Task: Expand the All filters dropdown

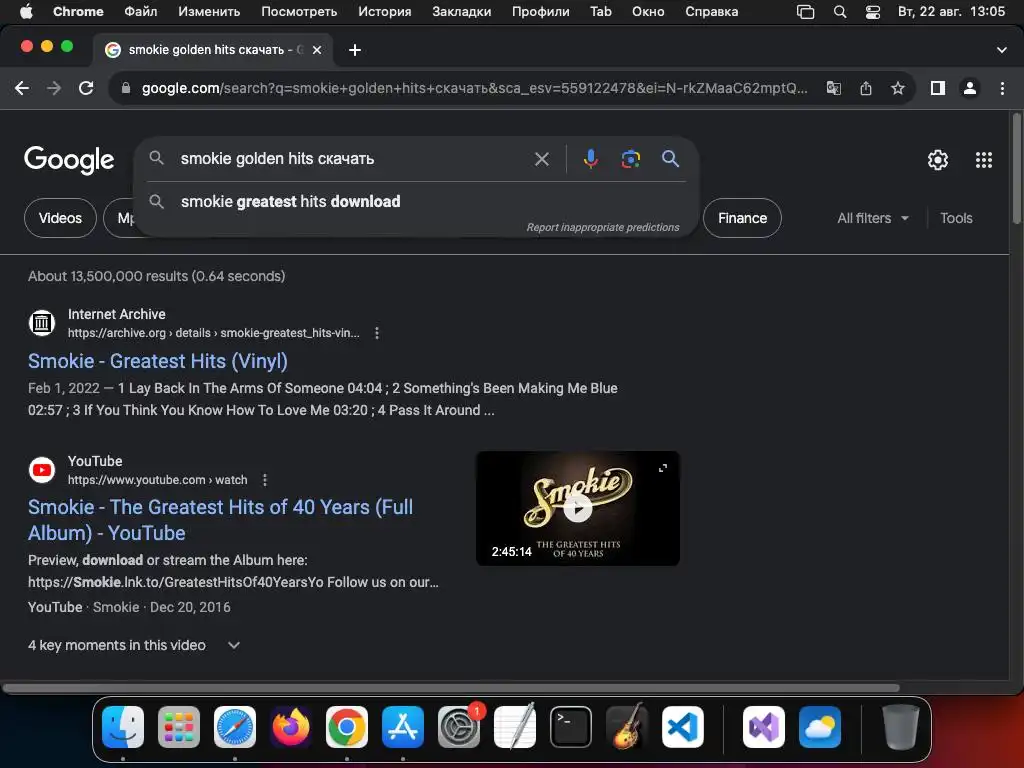Action: 872,218
